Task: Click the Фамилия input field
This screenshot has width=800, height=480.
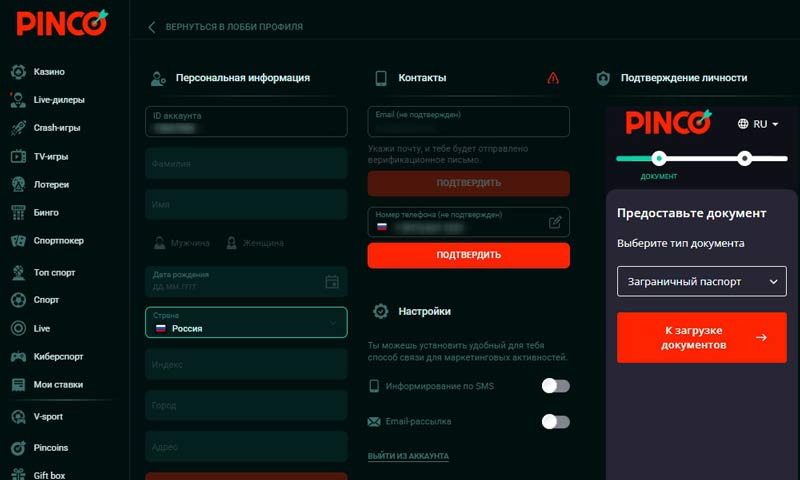Action: point(246,163)
